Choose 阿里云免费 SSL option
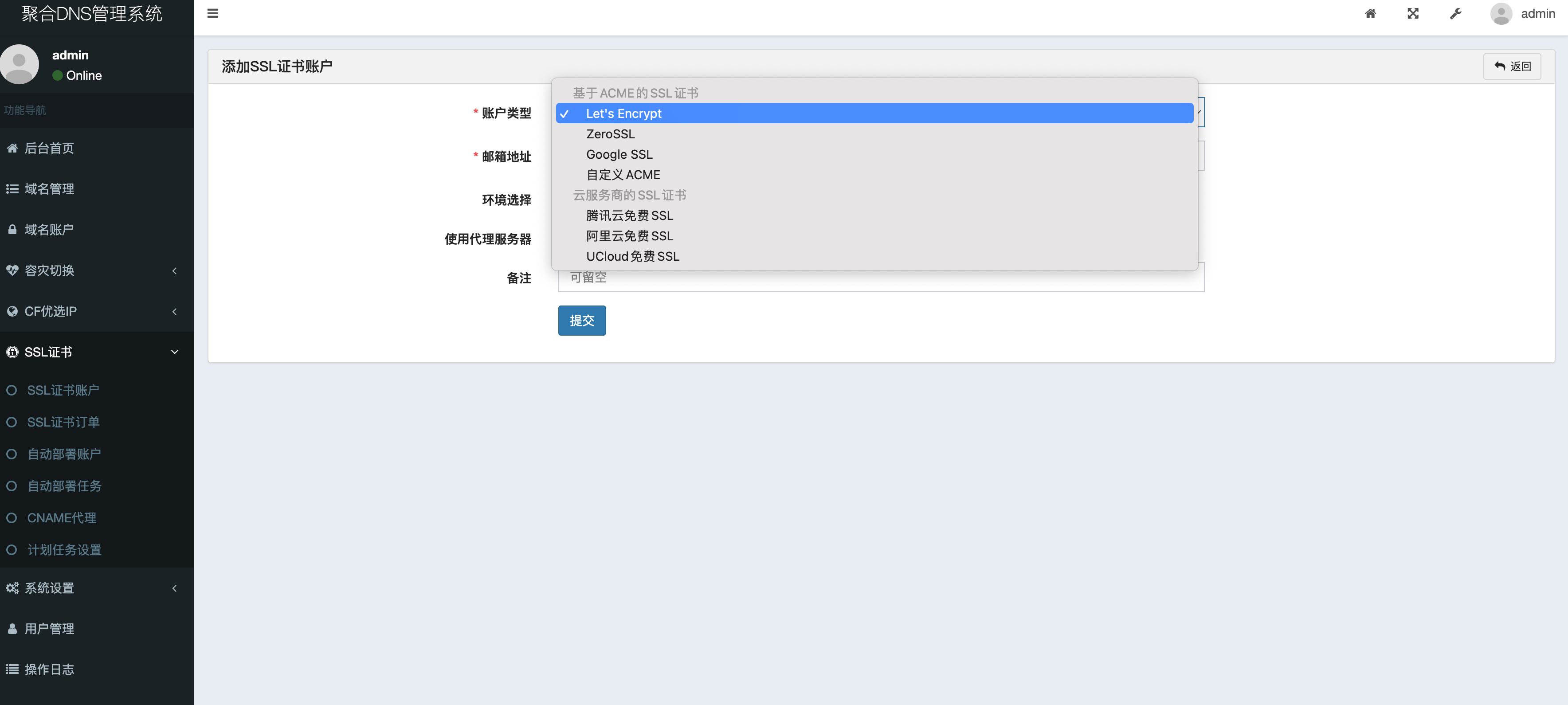The height and width of the screenshot is (705, 1568). click(x=874, y=235)
